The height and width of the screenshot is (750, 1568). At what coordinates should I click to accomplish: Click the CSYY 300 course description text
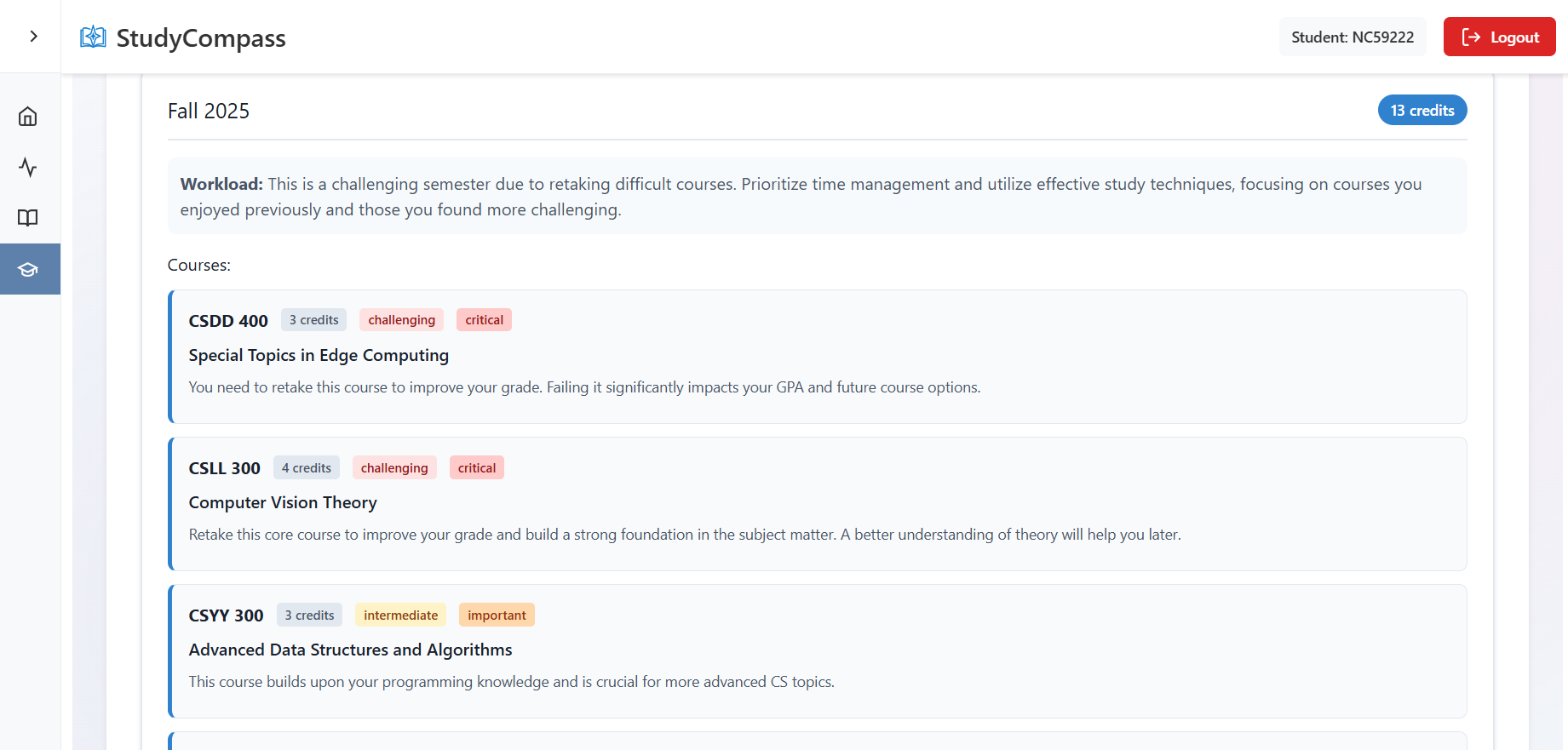pos(512,682)
